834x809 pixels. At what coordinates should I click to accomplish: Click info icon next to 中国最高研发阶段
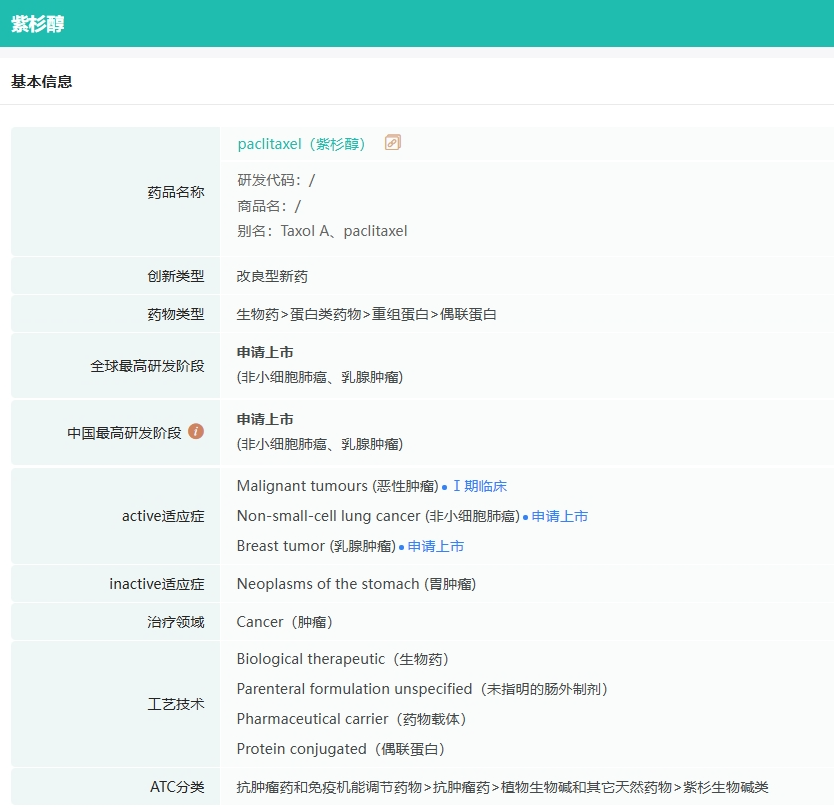(196, 432)
